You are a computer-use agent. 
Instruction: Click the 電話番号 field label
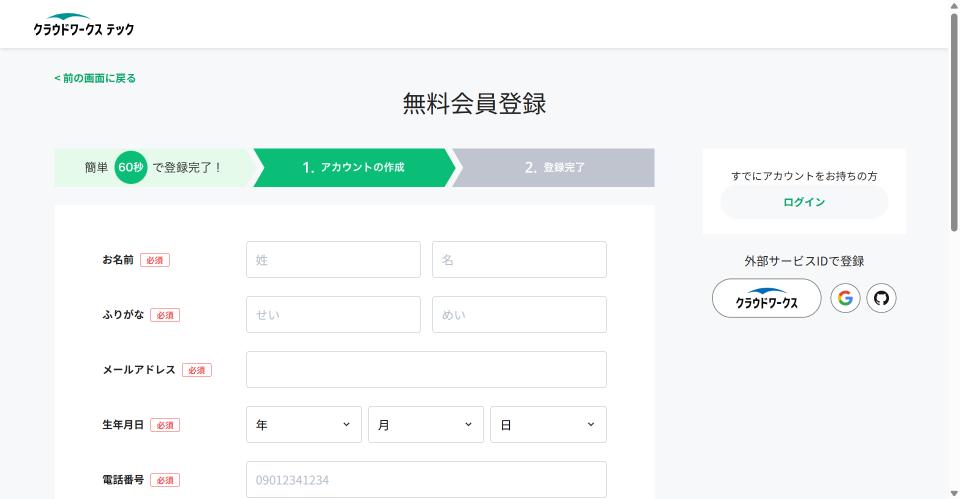tap(123, 479)
